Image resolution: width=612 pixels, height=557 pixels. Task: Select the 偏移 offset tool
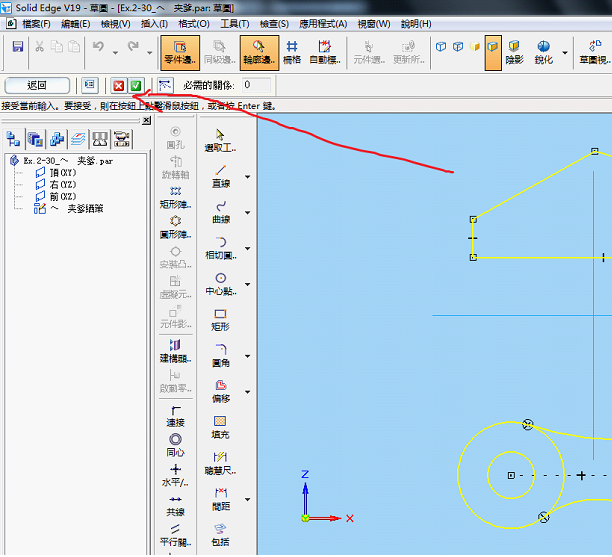(221, 392)
